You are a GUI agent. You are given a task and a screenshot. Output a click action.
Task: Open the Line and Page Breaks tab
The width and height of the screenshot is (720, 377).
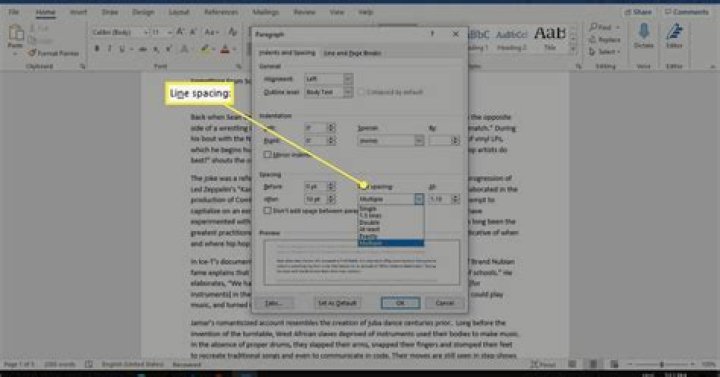click(x=352, y=53)
